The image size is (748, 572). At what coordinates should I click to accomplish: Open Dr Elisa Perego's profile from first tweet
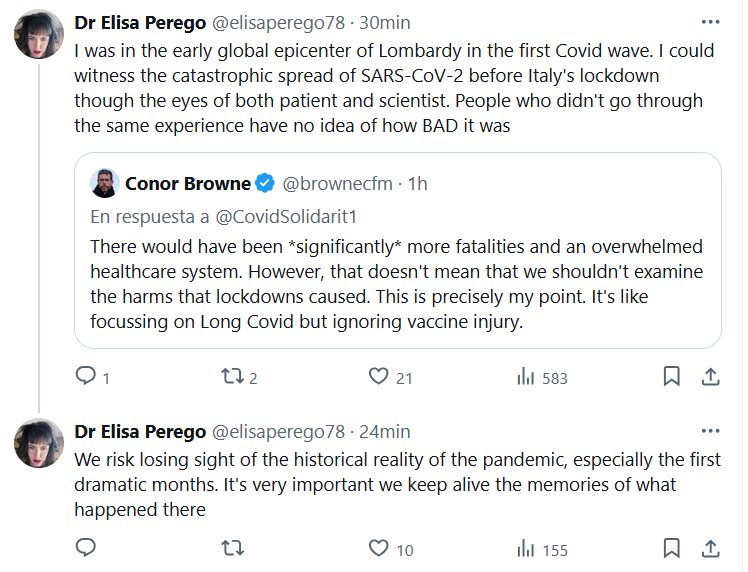pos(138,22)
